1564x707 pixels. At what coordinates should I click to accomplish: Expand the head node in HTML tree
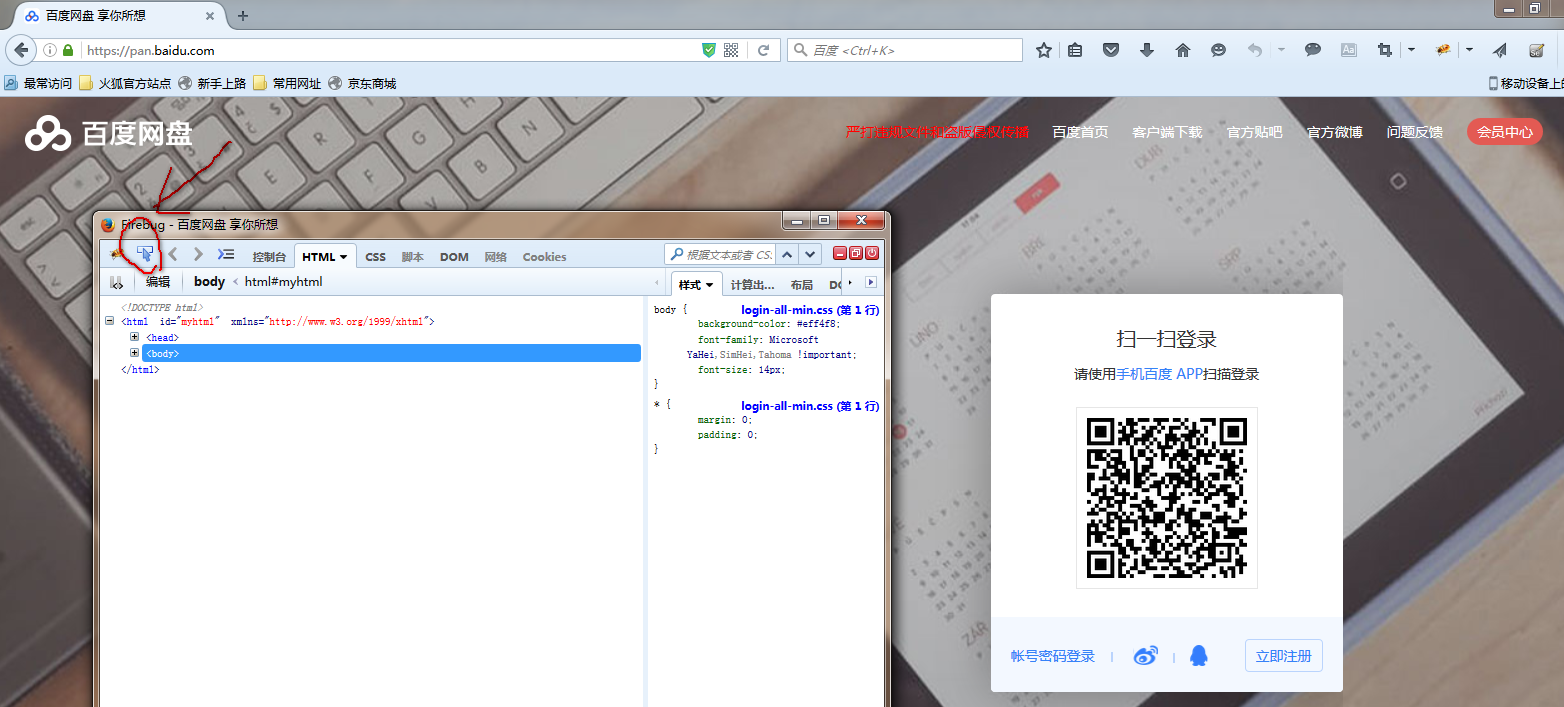134,337
